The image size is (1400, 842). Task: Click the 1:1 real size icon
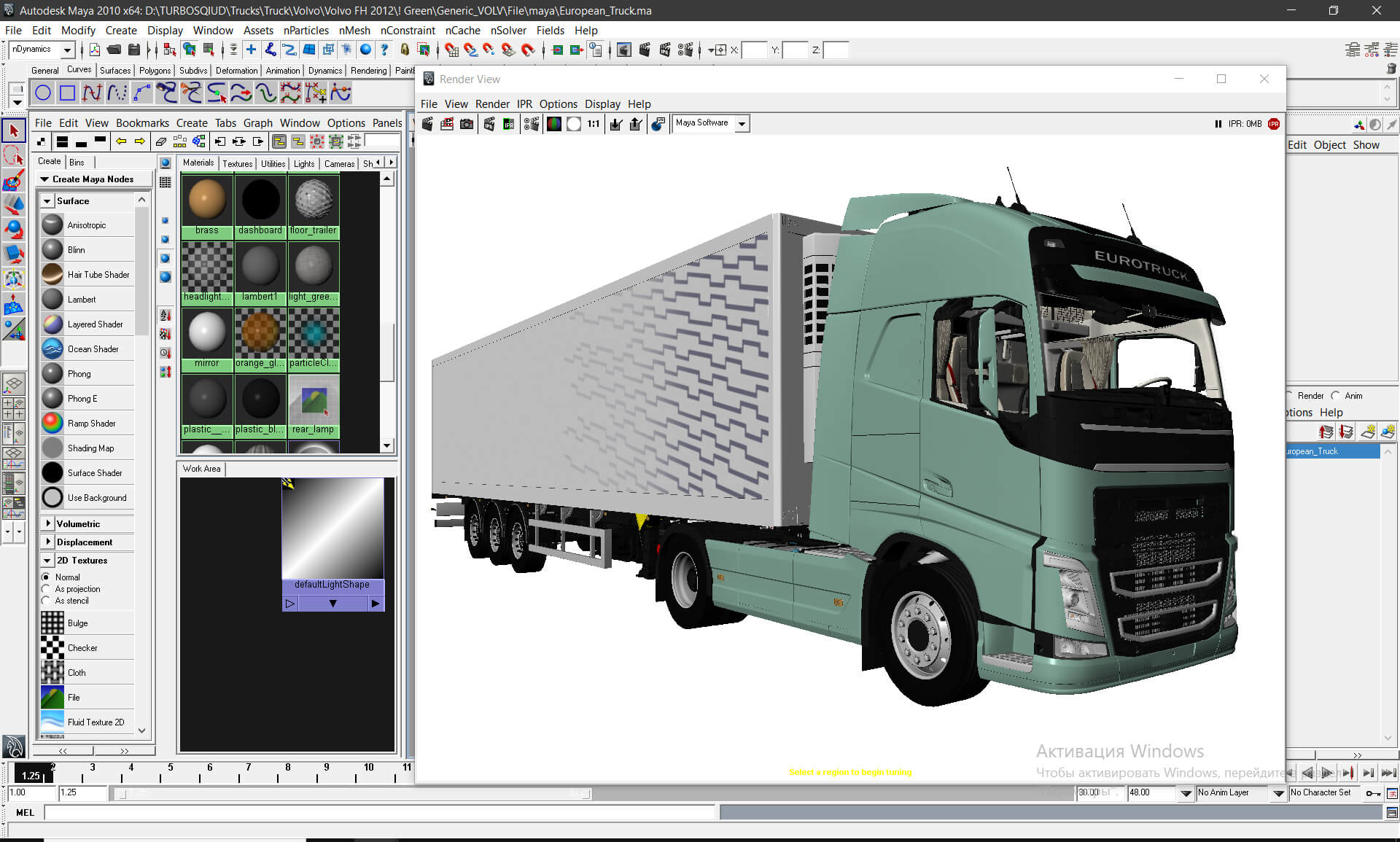594,124
